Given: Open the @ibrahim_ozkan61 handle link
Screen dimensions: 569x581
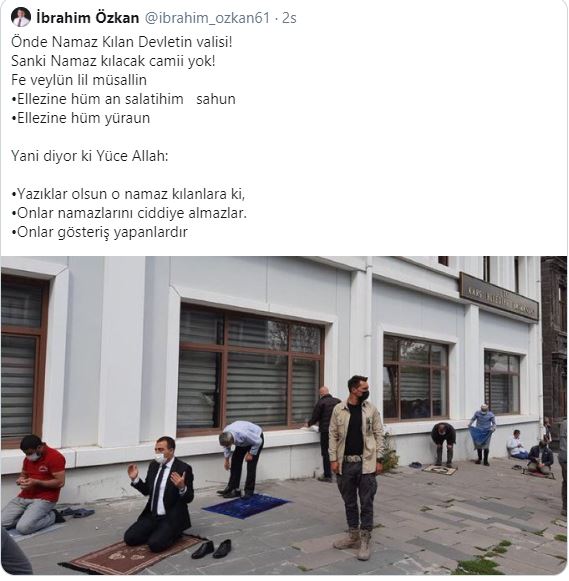Looking at the screenshot, I should point(207,18).
